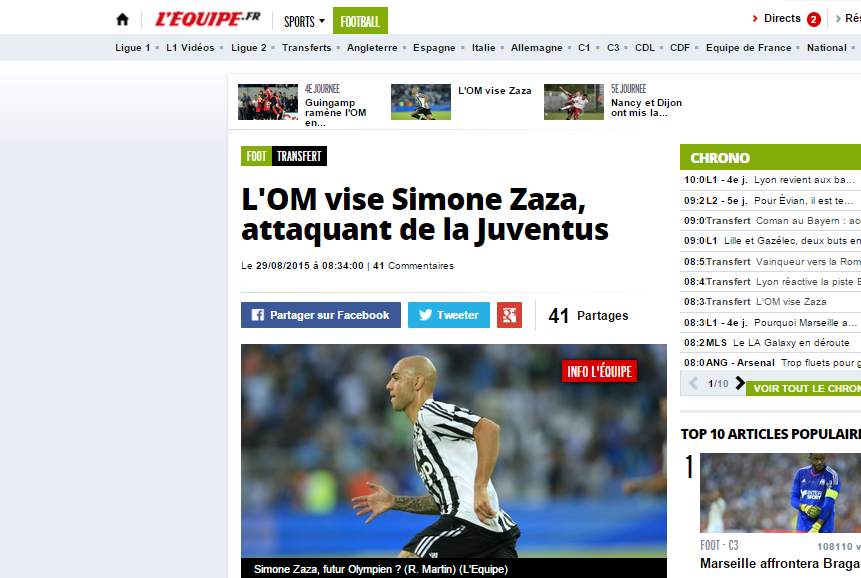Open Marseille affrontera Braga popular article image
The width and height of the screenshot is (861, 578).
point(780,492)
